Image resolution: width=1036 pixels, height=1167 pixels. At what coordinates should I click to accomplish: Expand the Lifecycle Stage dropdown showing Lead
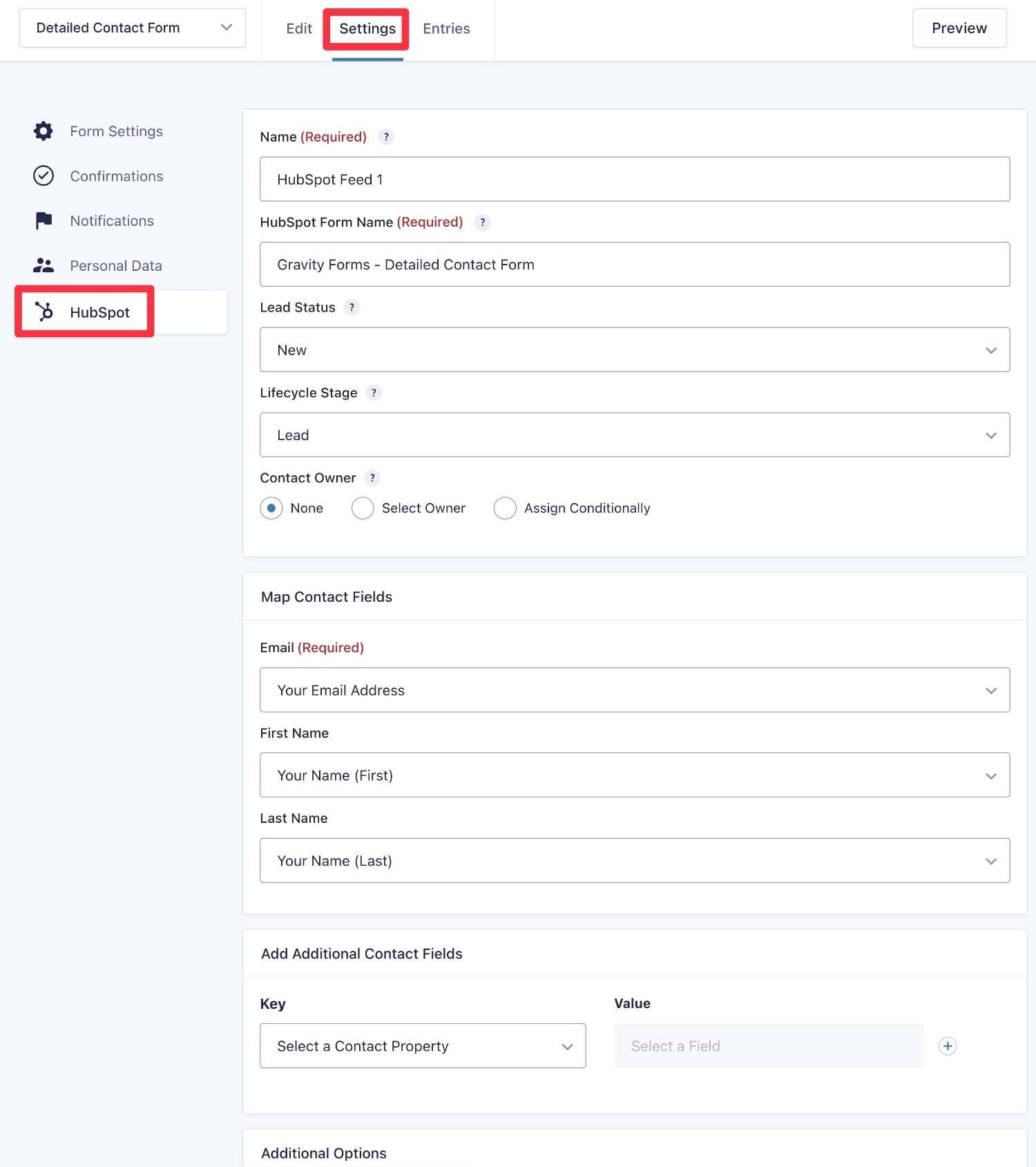635,435
